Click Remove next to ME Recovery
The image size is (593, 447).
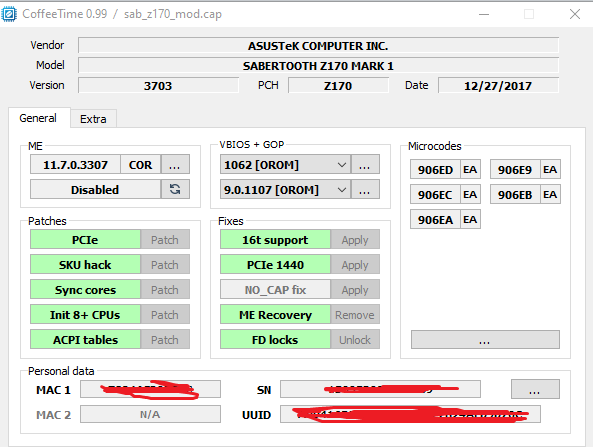click(355, 314)
